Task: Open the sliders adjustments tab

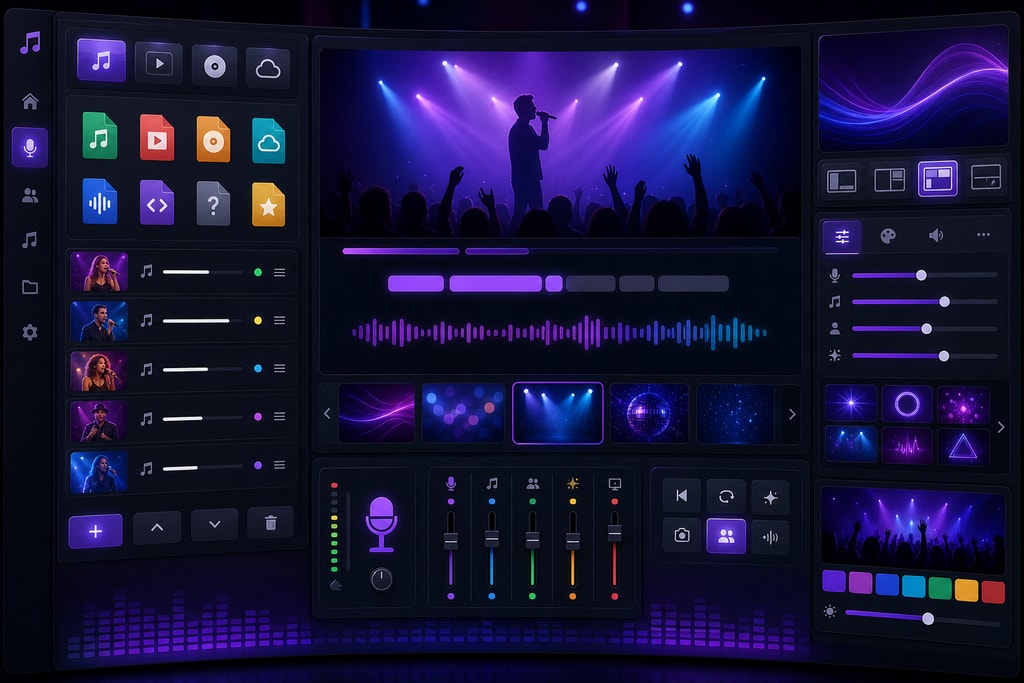Action: pyautogui.click(x=842, y=236)
